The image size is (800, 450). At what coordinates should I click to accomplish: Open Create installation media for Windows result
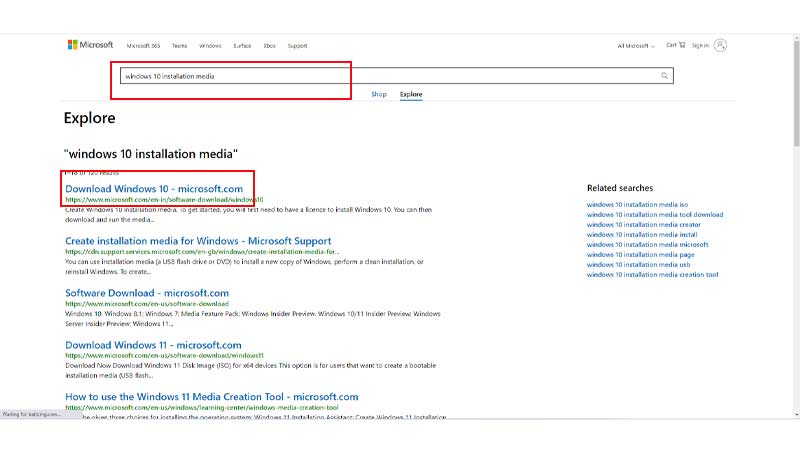click(198, 241)
